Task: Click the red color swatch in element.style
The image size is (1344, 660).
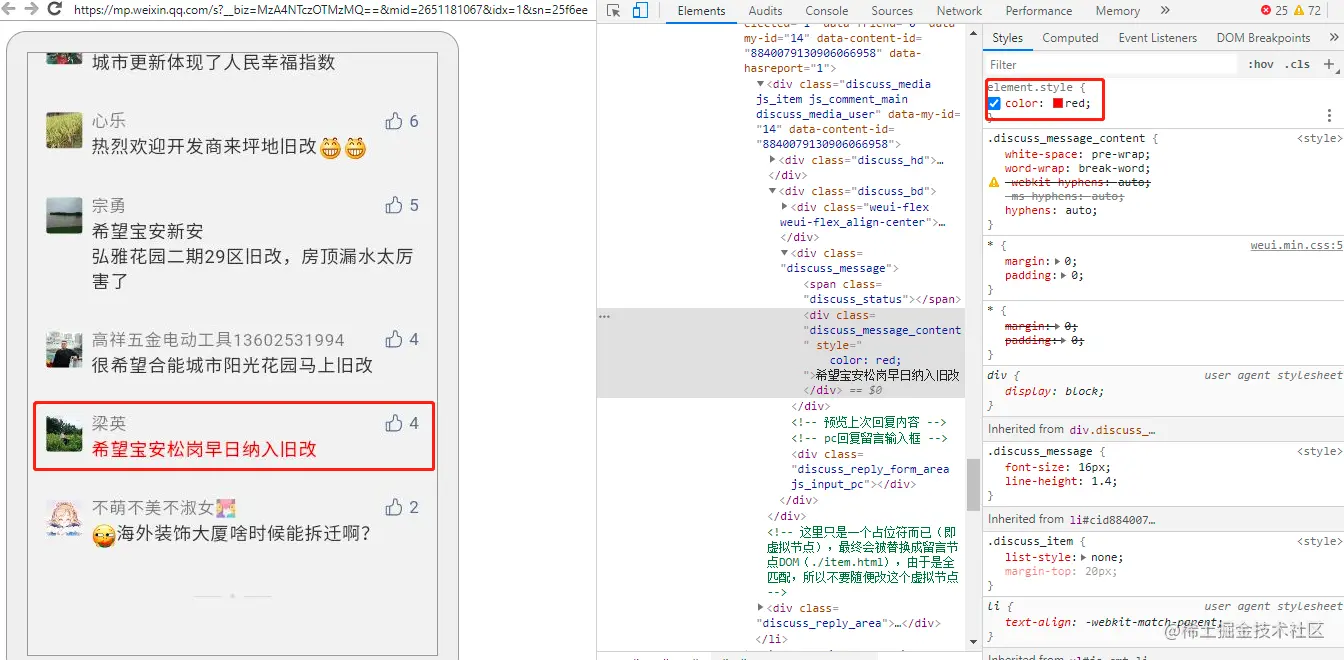Action: (1059, 103)
